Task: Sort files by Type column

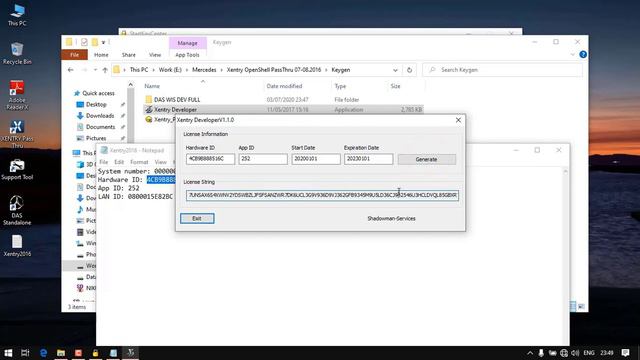Action: point(340,86)
